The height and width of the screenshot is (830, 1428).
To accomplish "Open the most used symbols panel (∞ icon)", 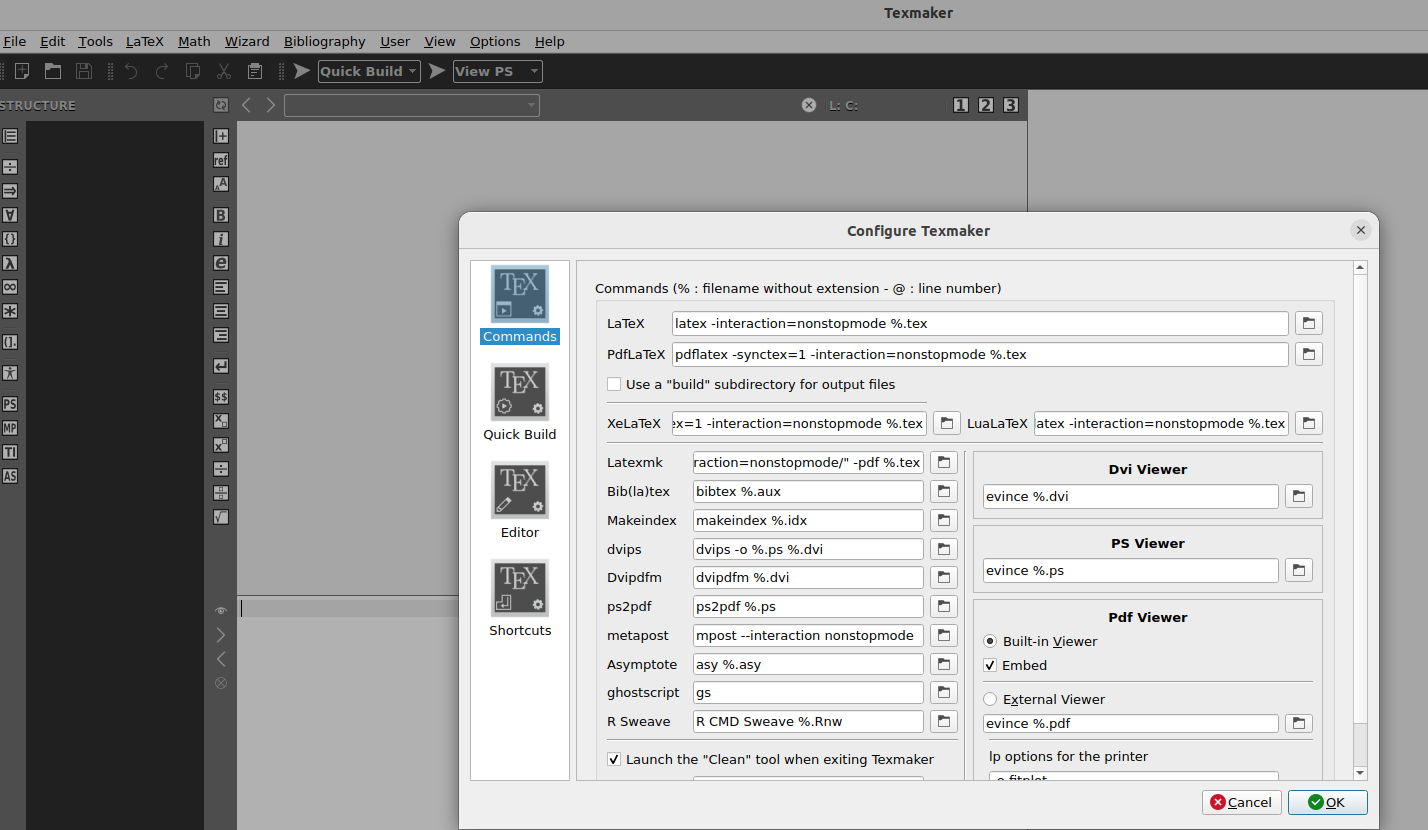I will (x=10, y=287).
